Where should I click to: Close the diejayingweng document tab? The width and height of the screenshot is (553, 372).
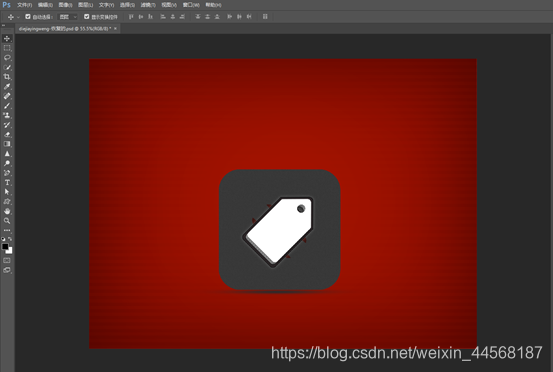pyautogui.click(x=115, y=29)
